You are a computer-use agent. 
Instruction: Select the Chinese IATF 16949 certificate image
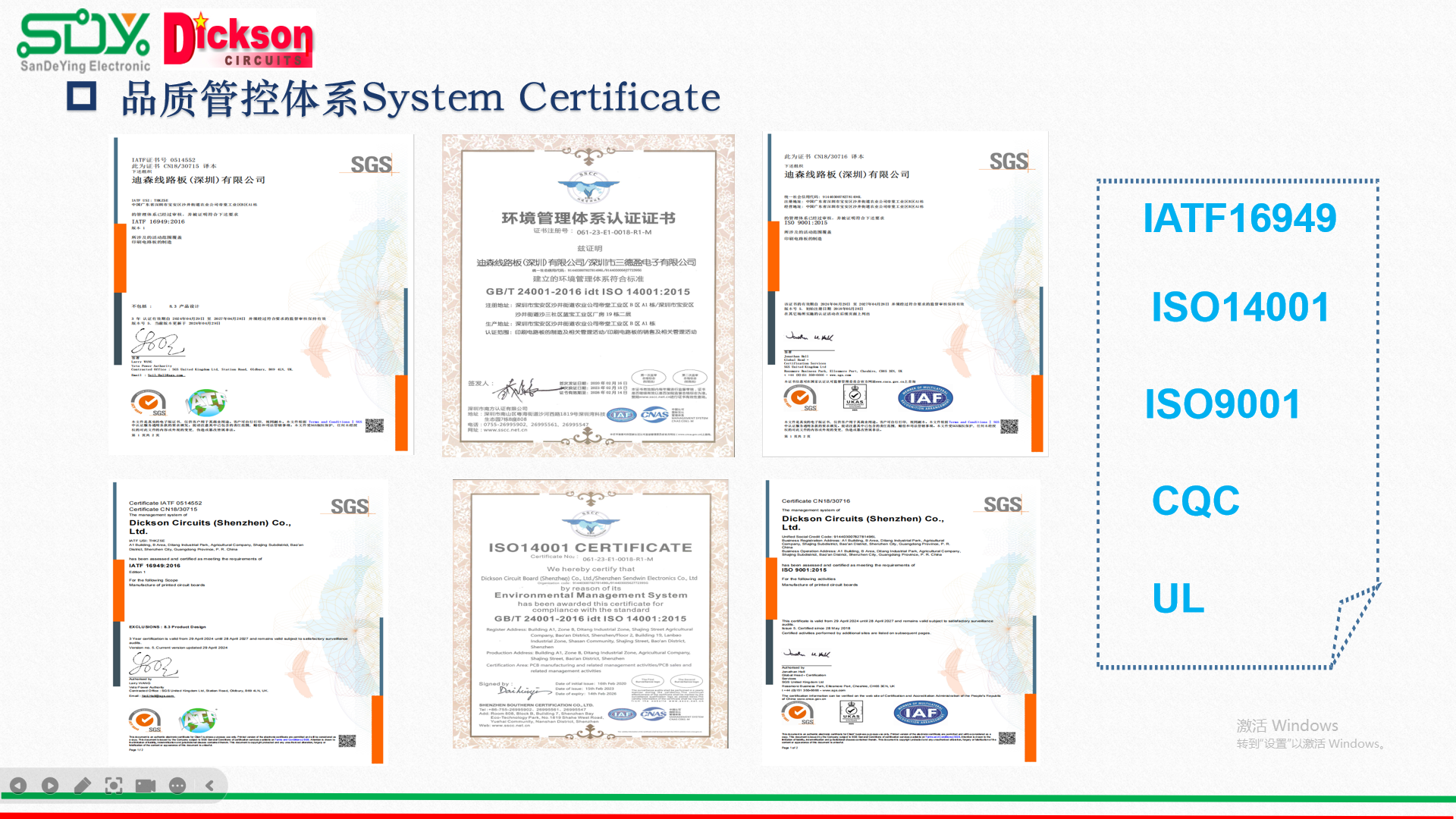[x=262, y=295]
